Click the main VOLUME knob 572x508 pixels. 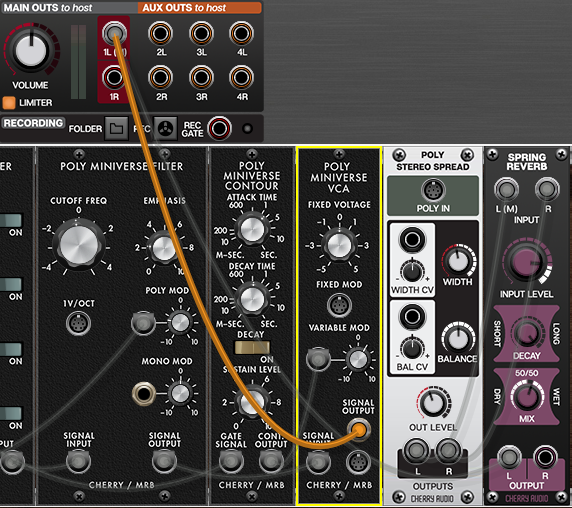pos(31,50)
